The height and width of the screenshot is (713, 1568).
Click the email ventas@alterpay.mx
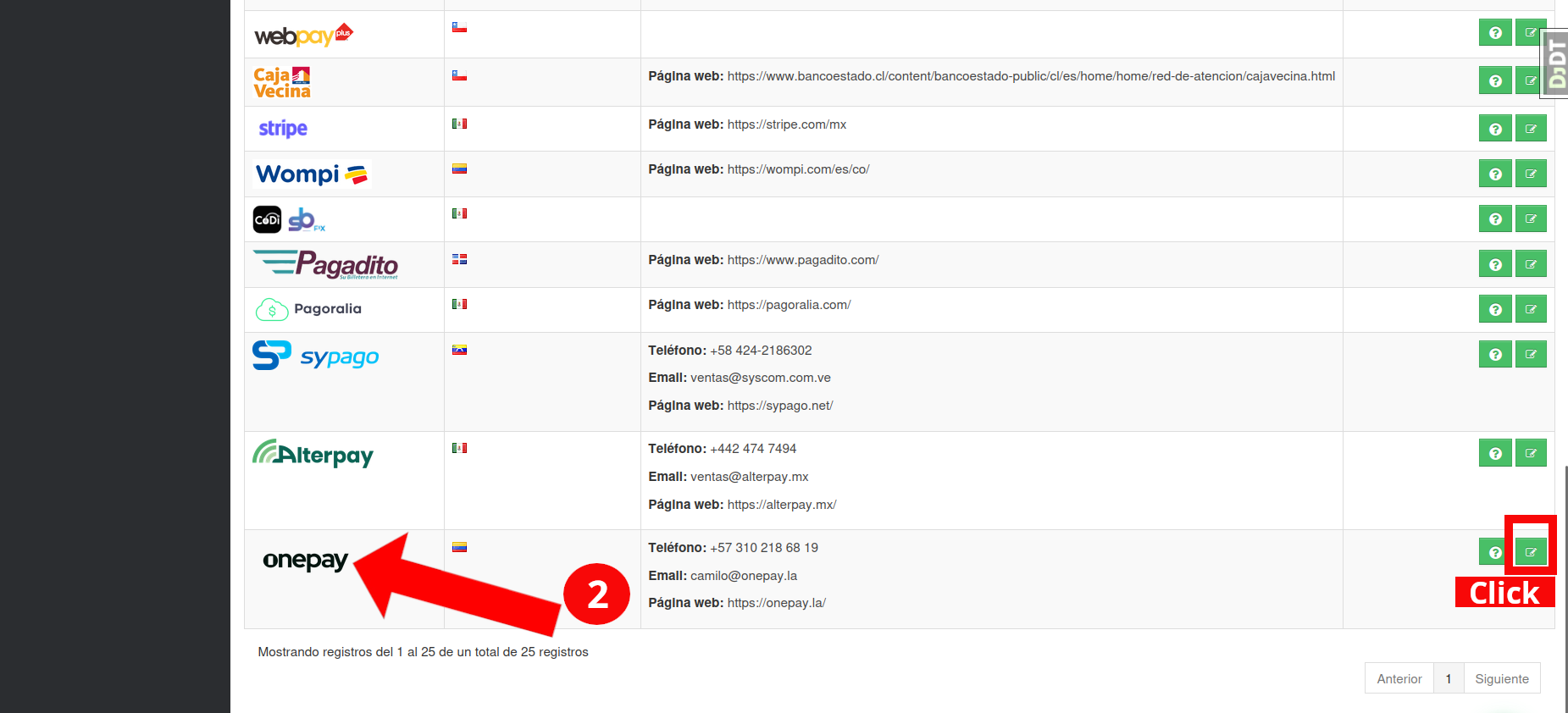(x=750, y=477)
